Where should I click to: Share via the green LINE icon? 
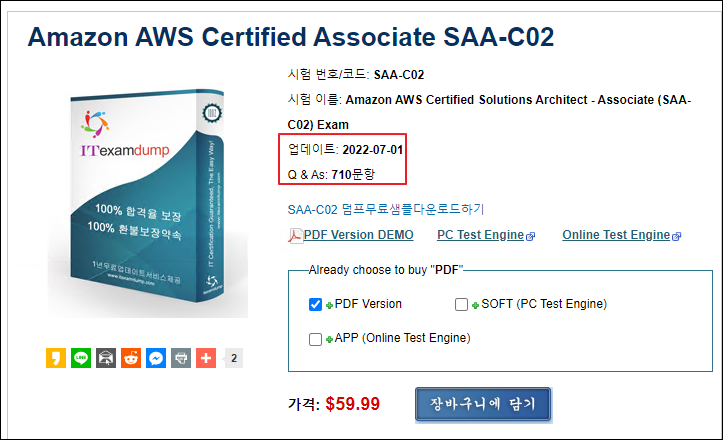pyautogui.click(x=81, y=358)
